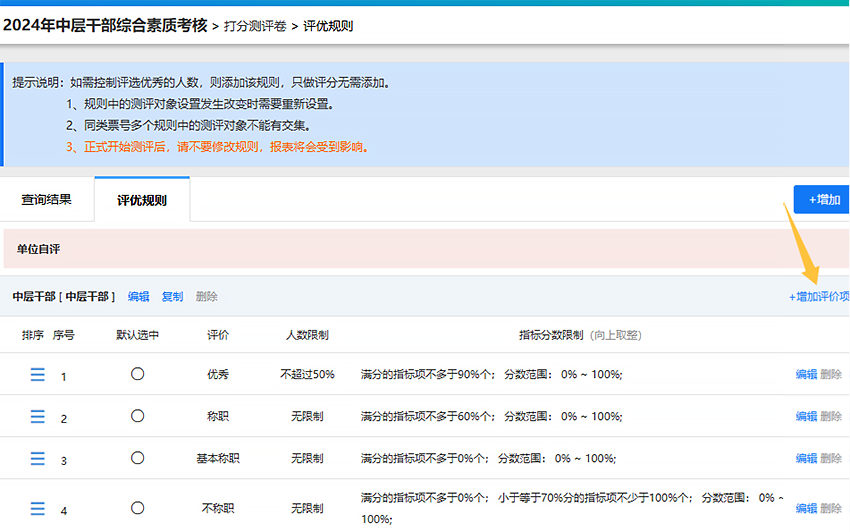Click the 称职 evaluation name cell
This screenshot has width=850, height=532.
point(218,416)
